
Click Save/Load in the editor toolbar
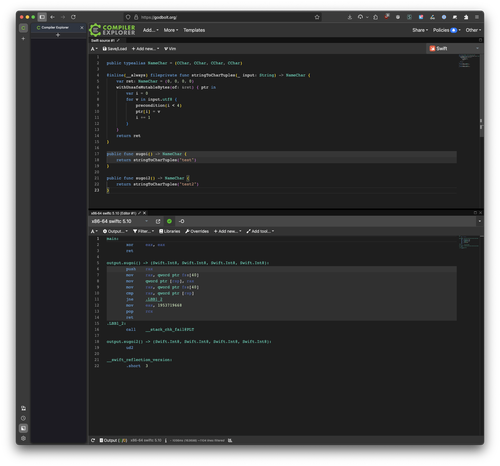115,49
